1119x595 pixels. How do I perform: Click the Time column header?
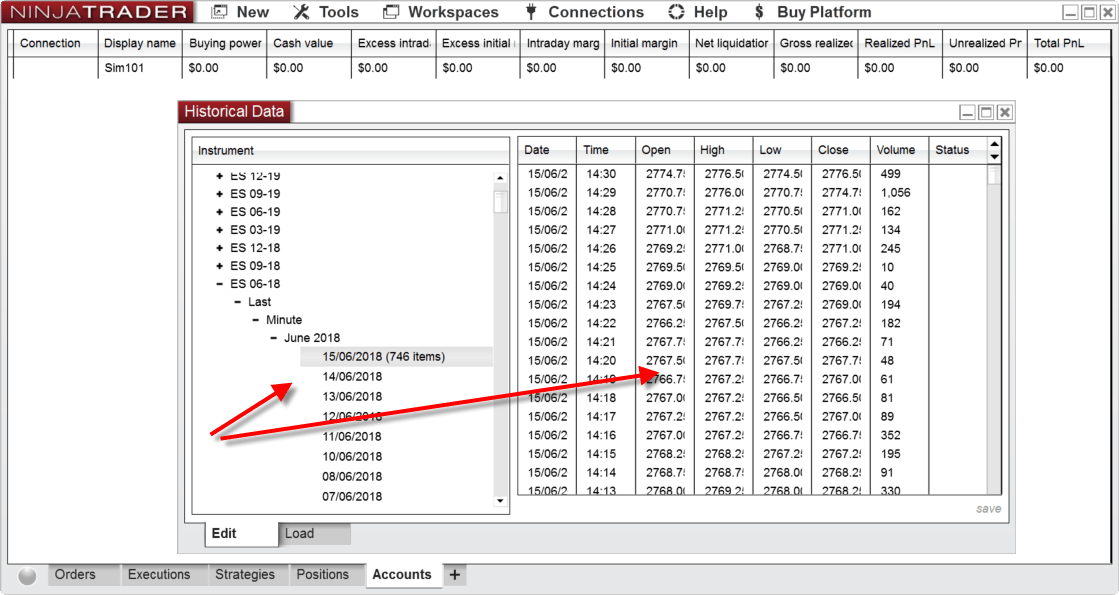click(x=606, y=150)
